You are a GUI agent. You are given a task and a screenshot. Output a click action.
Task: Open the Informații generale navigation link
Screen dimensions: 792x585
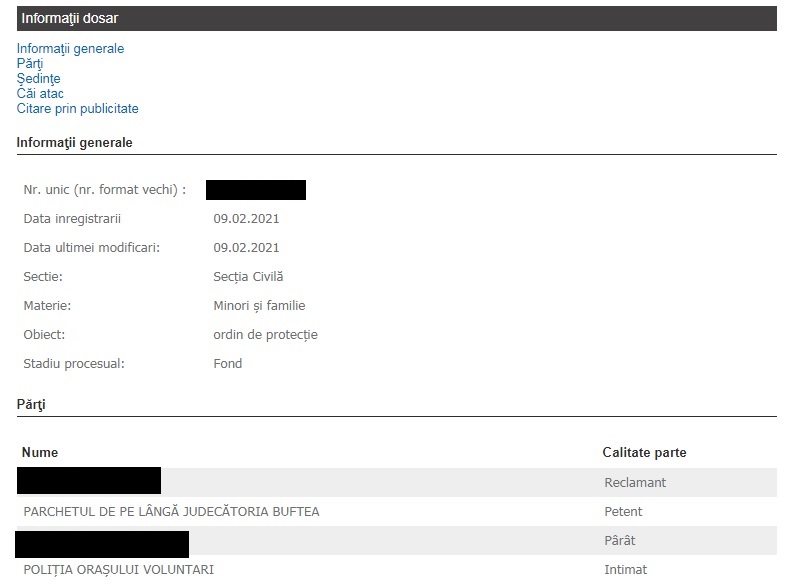tap(70, 48)
